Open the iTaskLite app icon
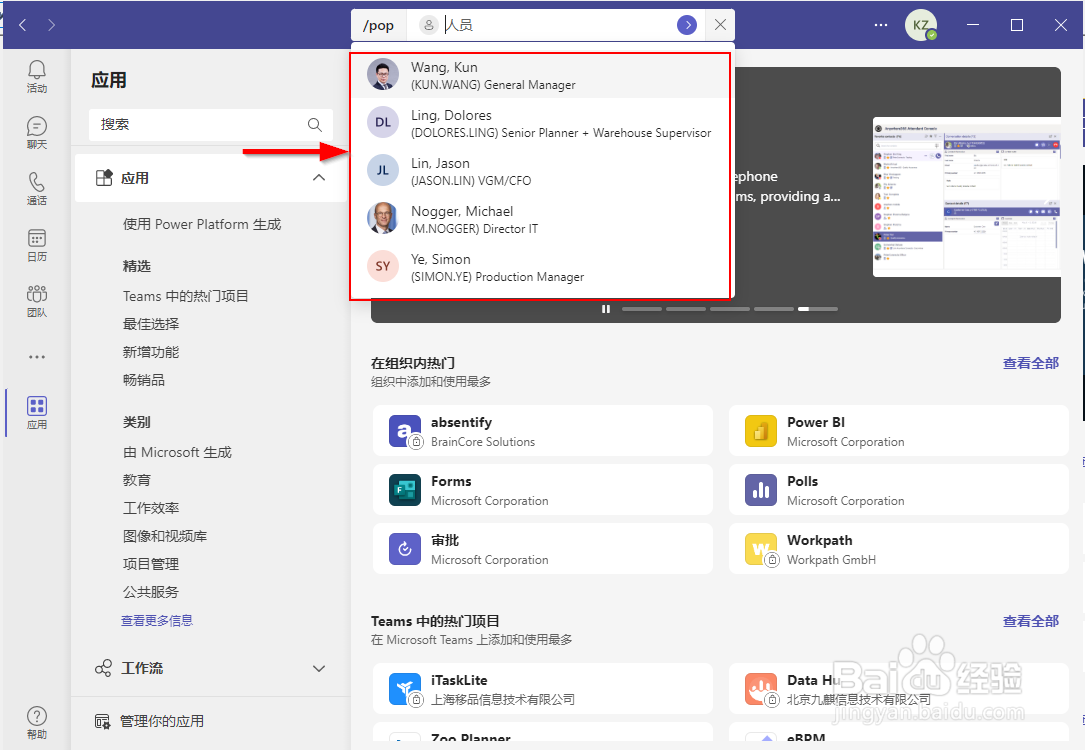The height and width of the screenshot is (750, 1085). click(x=405, y=689)
